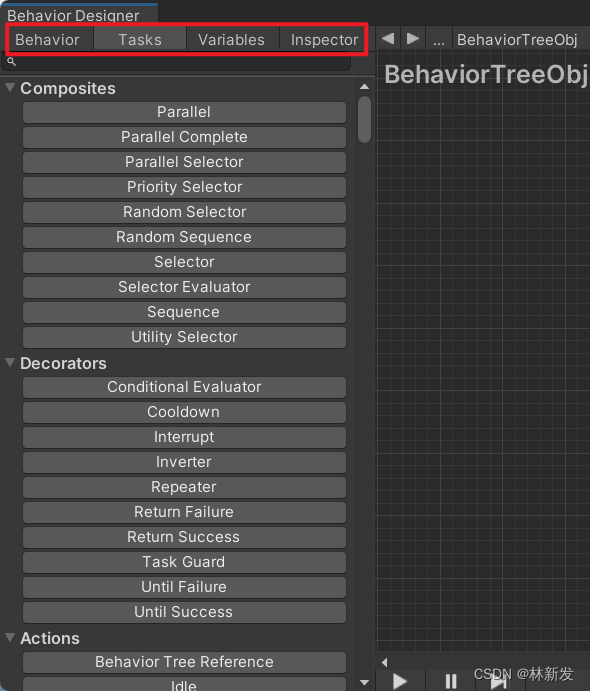Click the play button at bottom
Viewport: 590px width, 691px height.
point(400,681)
